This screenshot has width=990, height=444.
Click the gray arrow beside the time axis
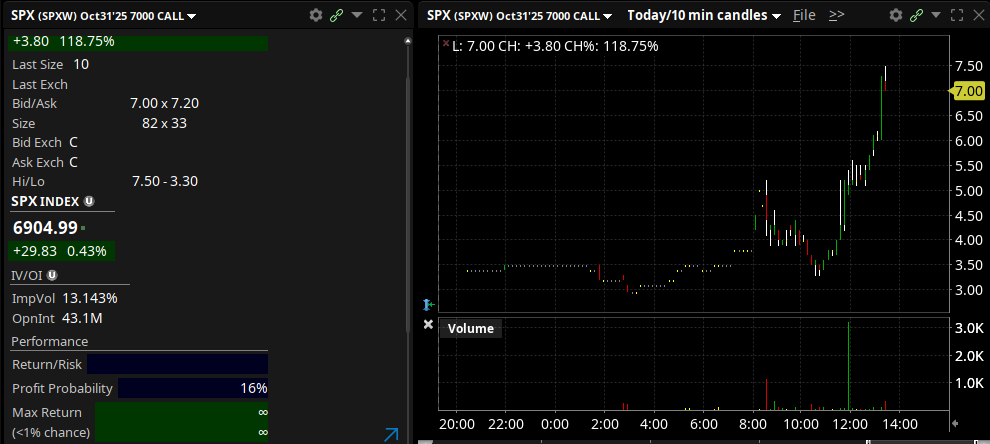tap(955, 423)
